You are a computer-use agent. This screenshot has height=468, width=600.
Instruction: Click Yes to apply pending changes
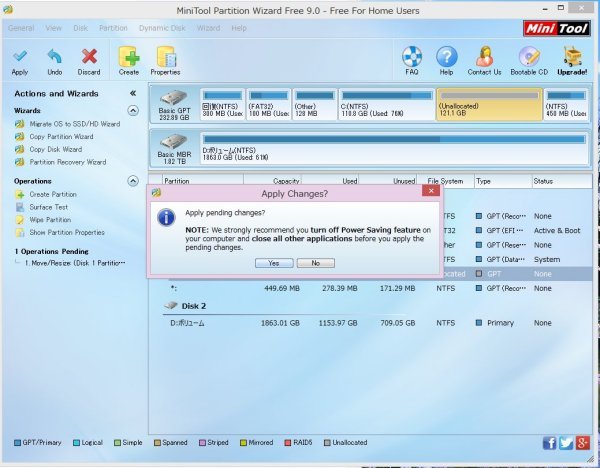pyautogui.click(x=274, y=263)
